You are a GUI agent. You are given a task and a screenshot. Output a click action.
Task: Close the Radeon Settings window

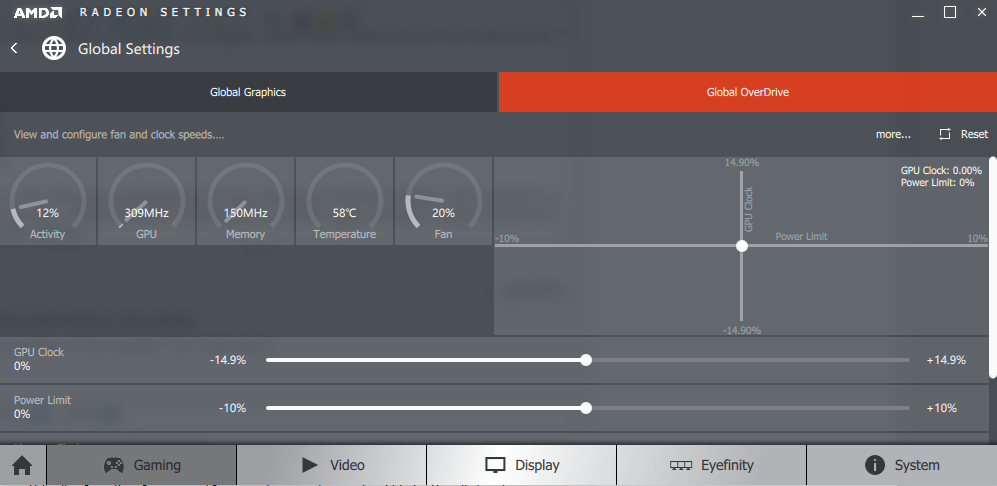[982, 12]
